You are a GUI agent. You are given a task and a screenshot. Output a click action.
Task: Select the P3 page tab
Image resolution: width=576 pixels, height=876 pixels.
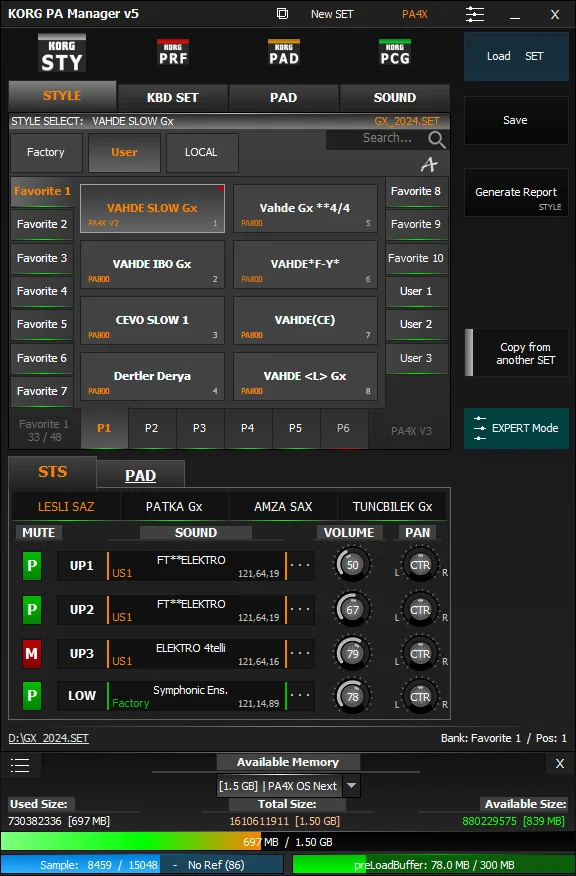click(199, 428)
